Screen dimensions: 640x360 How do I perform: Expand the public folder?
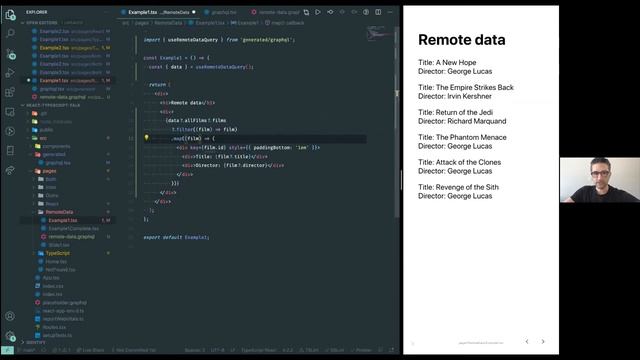click(46, 130)
